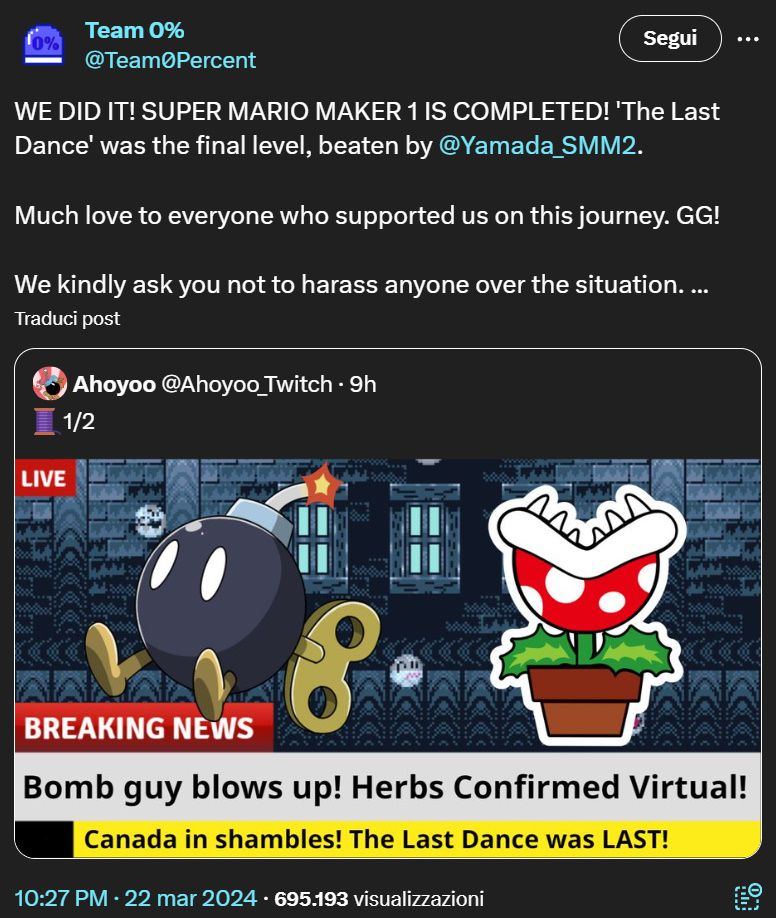Open the 10:27 PM 22 mar 2024 timestamp

click(135, 898)
